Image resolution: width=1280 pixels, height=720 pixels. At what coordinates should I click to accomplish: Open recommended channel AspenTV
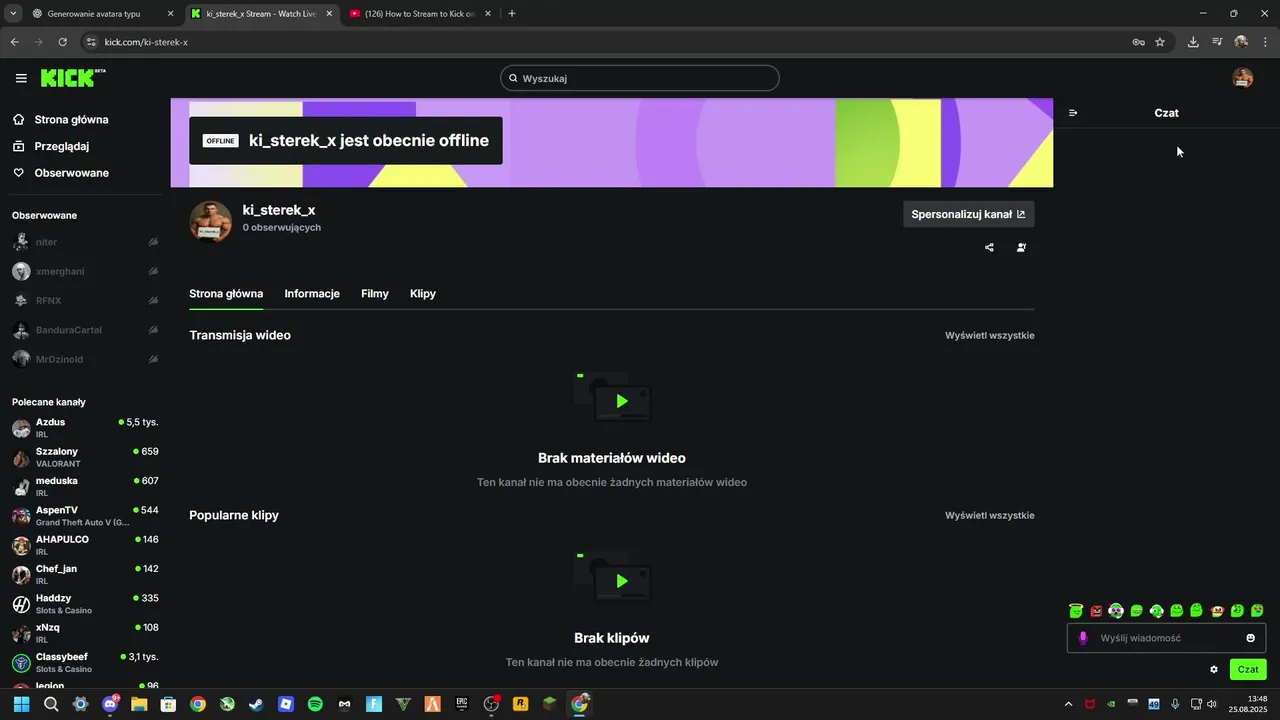[85, 516]
